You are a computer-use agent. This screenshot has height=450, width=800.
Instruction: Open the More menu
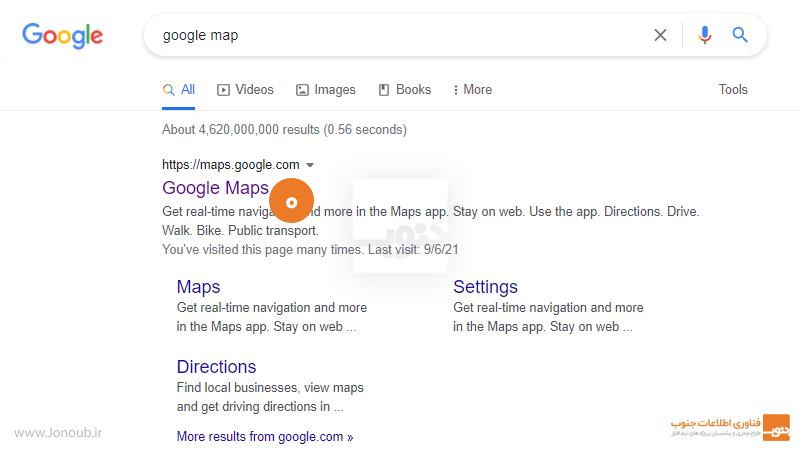(472, 90)
